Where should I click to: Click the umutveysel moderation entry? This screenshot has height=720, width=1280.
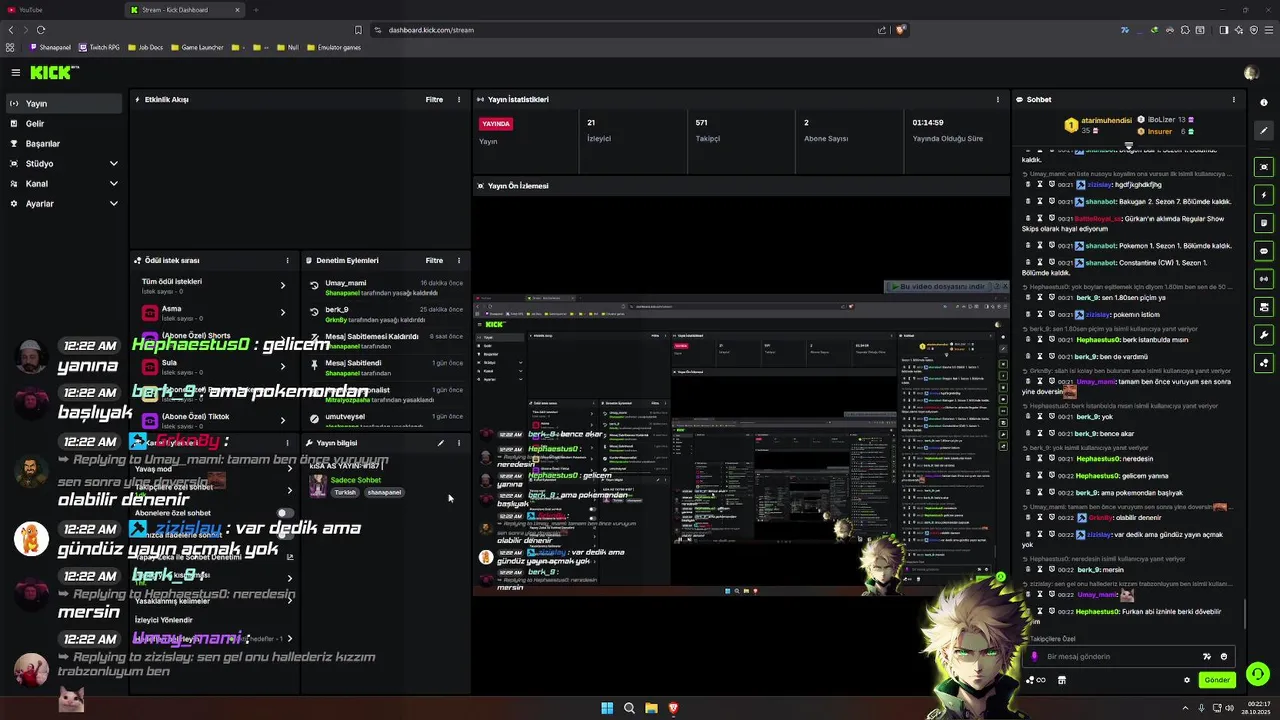385,421
